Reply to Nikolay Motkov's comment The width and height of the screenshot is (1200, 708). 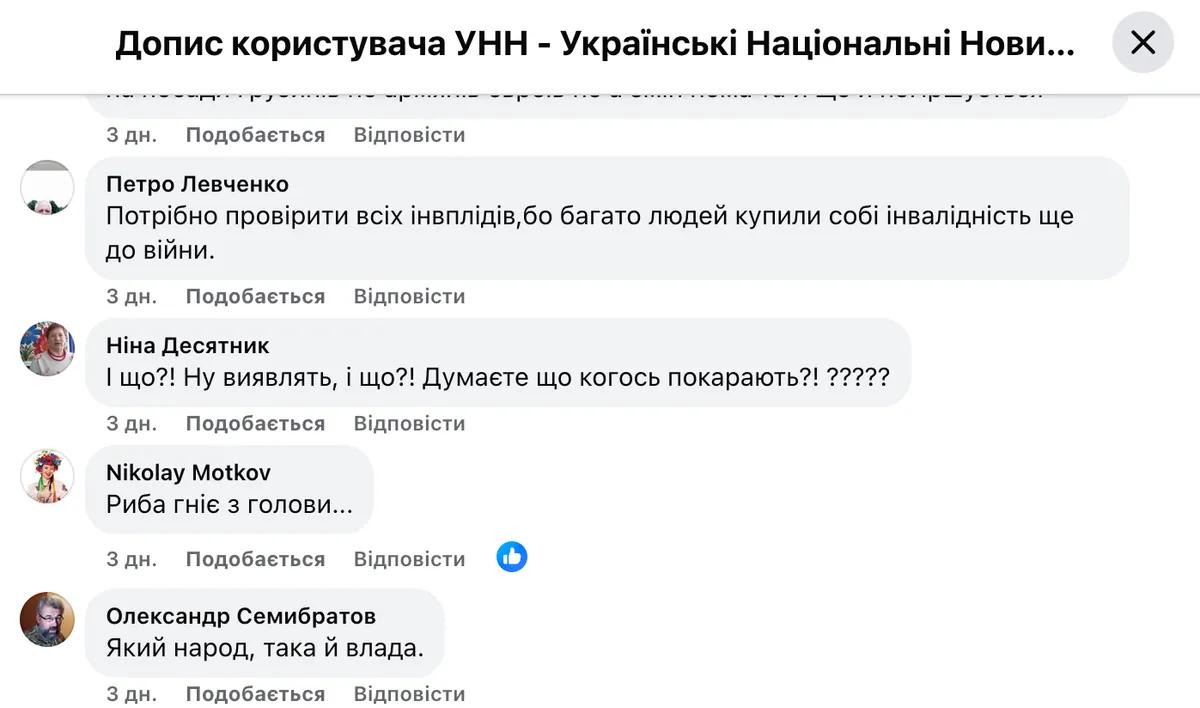[x=409, y=559]
